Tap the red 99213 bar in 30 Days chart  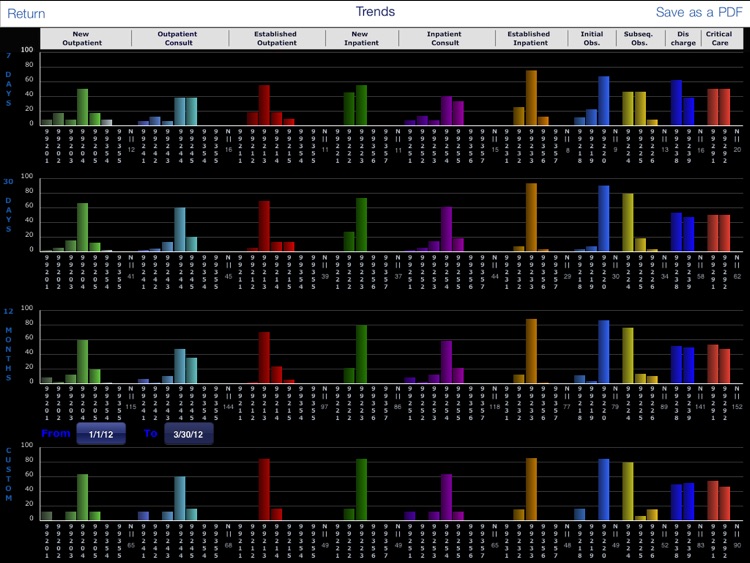tap(265, 226)
